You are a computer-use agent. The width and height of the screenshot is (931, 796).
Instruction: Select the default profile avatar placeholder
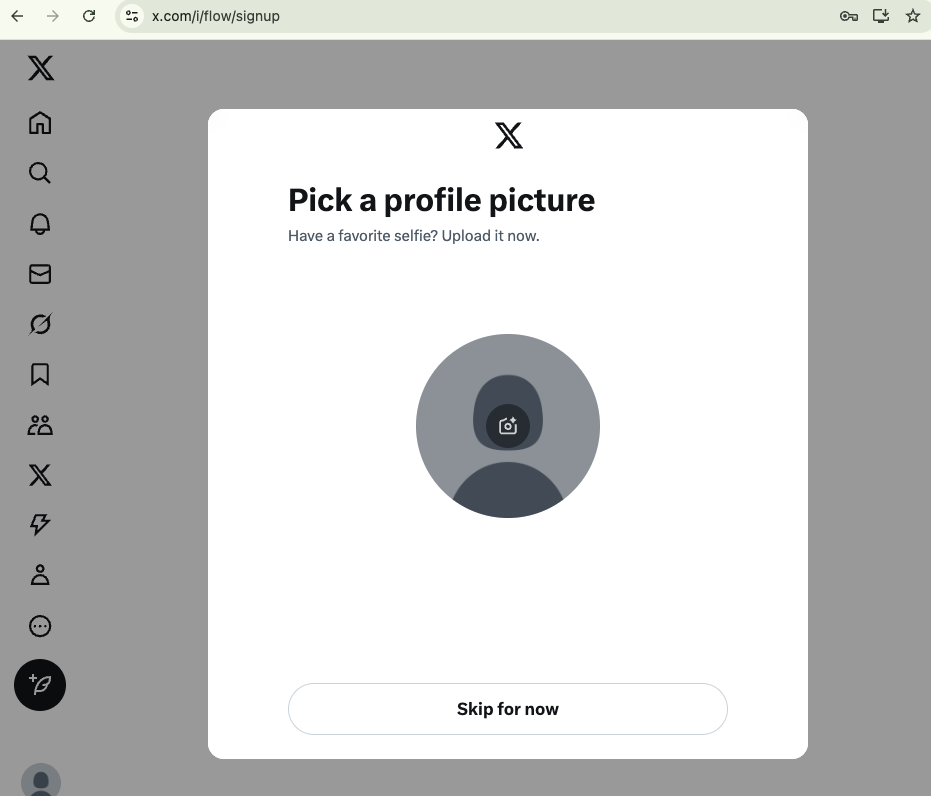point(508,426)
